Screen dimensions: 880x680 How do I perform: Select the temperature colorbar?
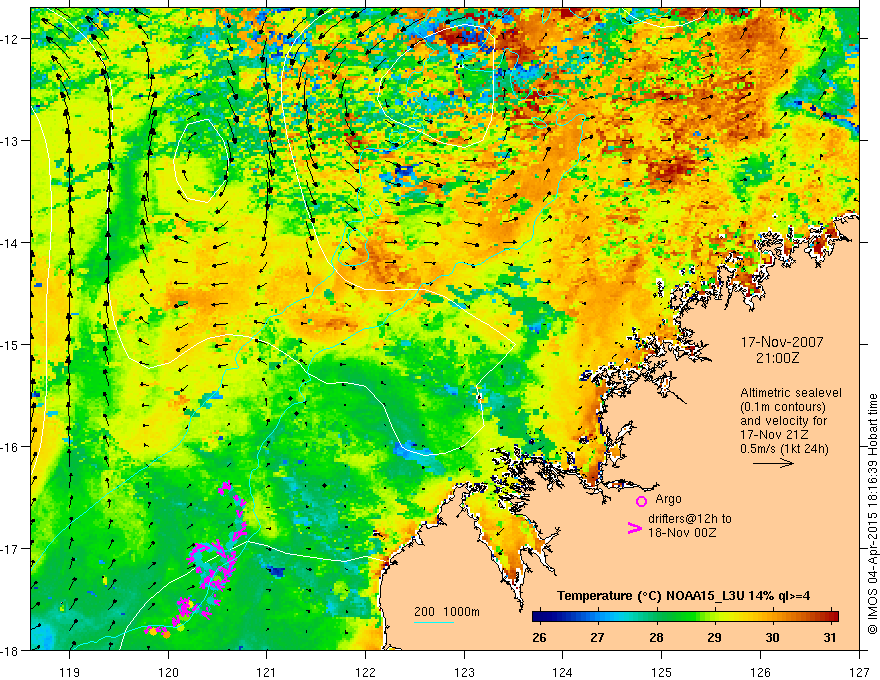pos(685,617)
